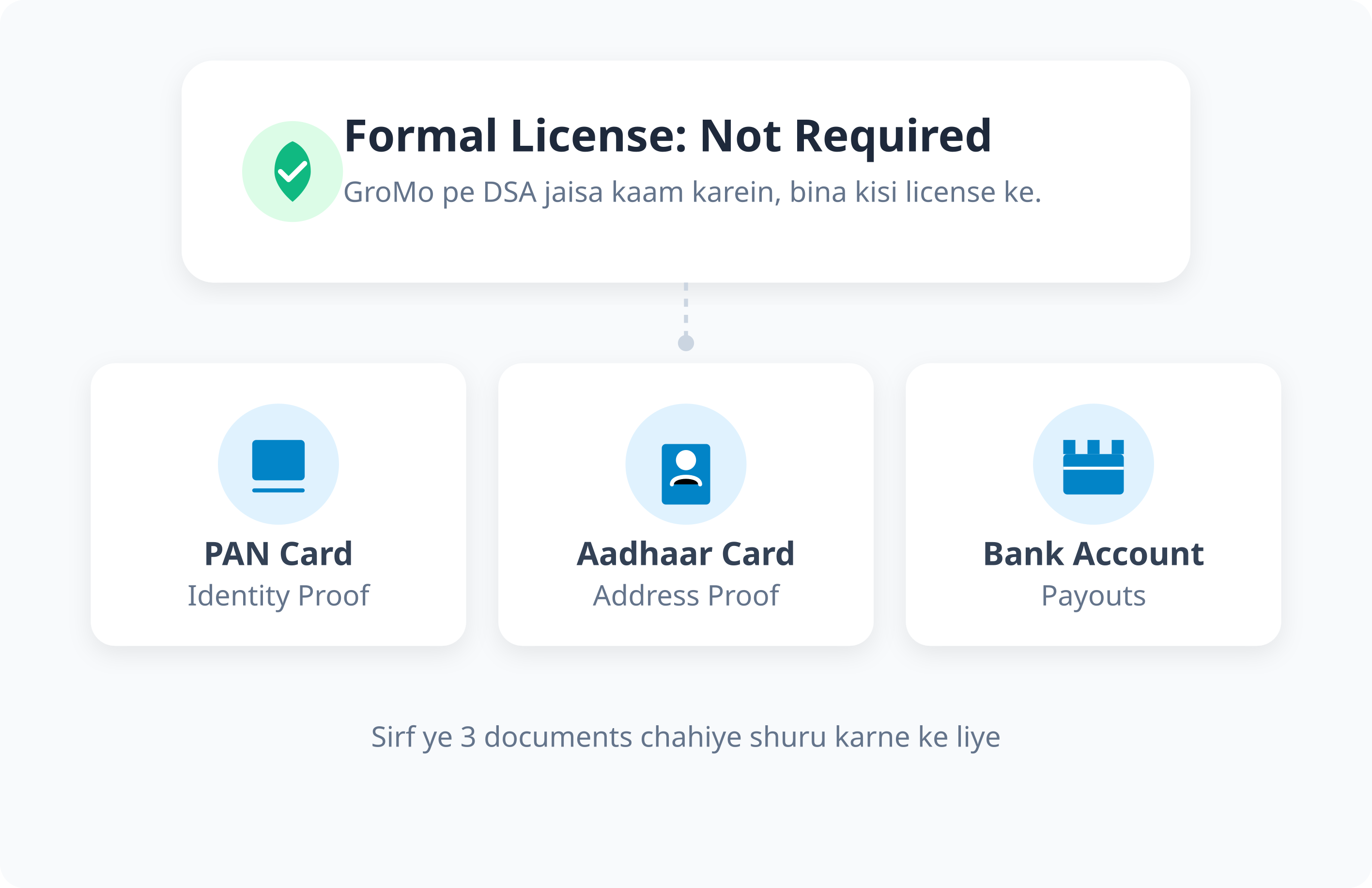Click the "GroMo pe DSA jaisa kaam" subtitle
Image resolution: width=1372 pixels, height=888 pixels.
pyautogui.click(x=692, y=192)
